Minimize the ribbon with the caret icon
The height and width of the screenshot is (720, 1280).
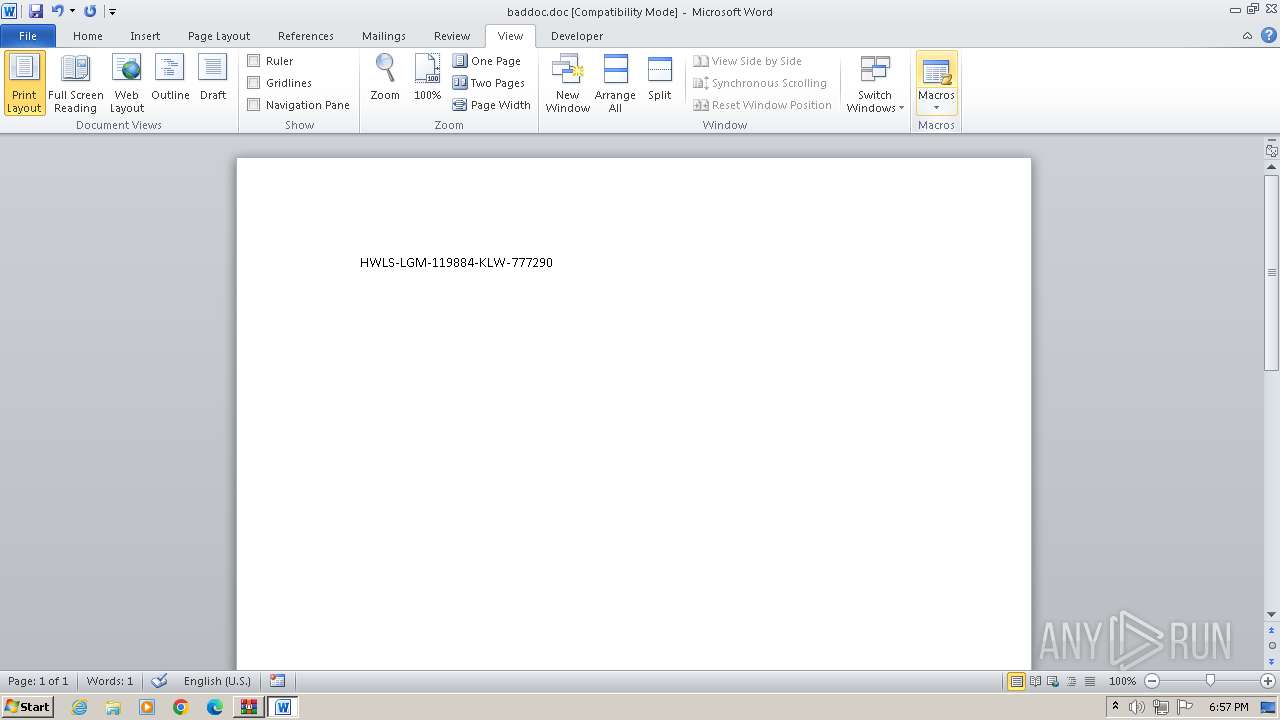[x=1247, y=36]
